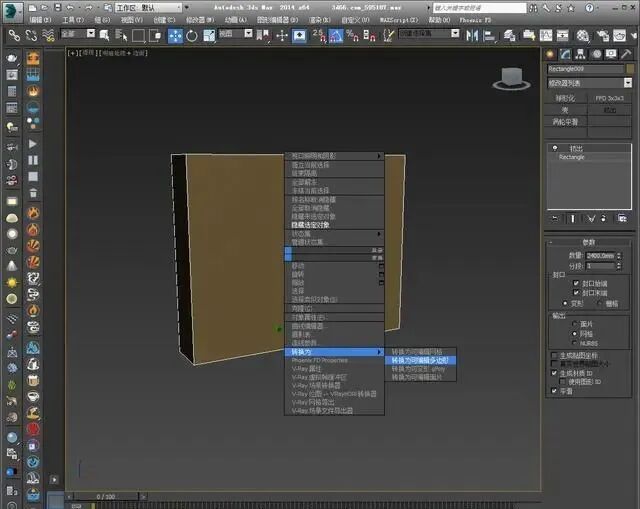
Task: Click the object color swatch
Action: click(x=630, y=69)
